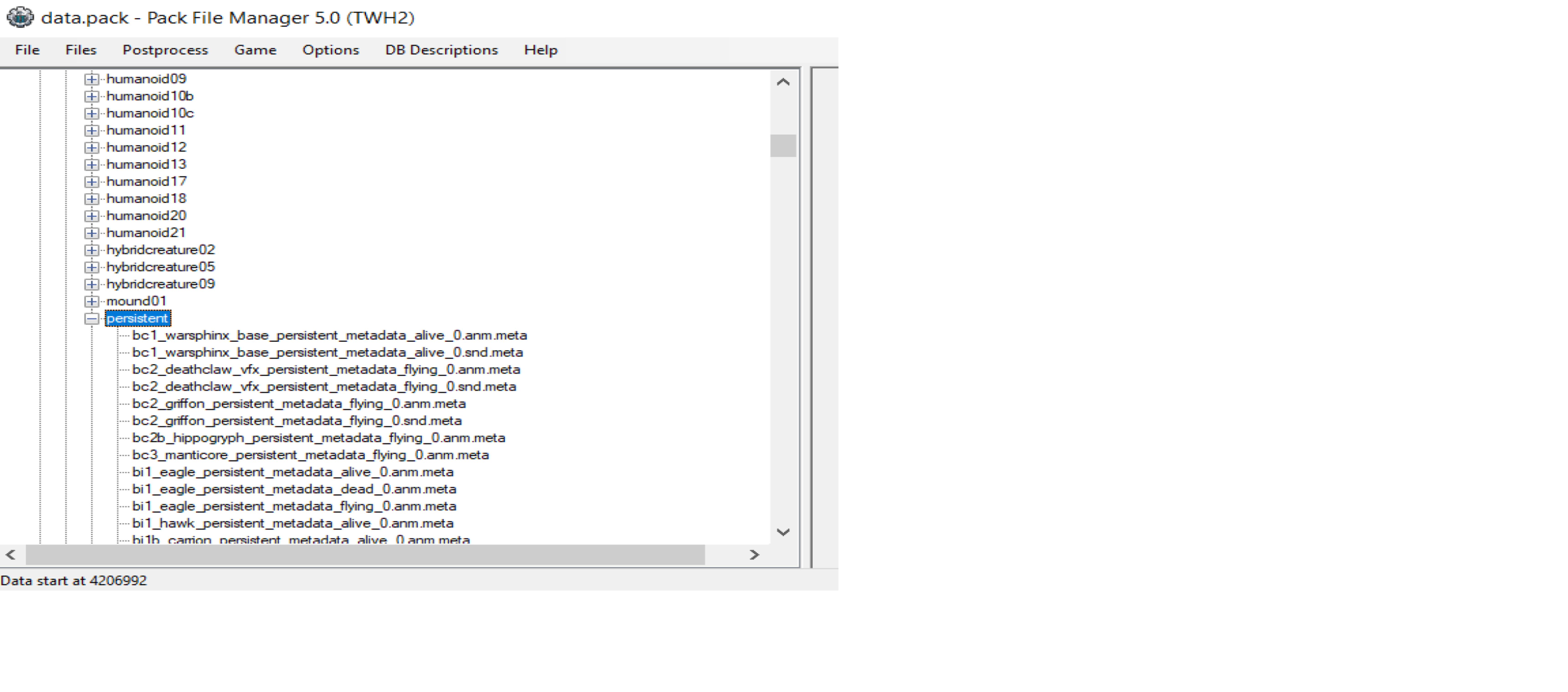Screen dimensions: 1568x692
Task: Click the horizontal scrollbar left arrow
Action: [x=10, y=555]
